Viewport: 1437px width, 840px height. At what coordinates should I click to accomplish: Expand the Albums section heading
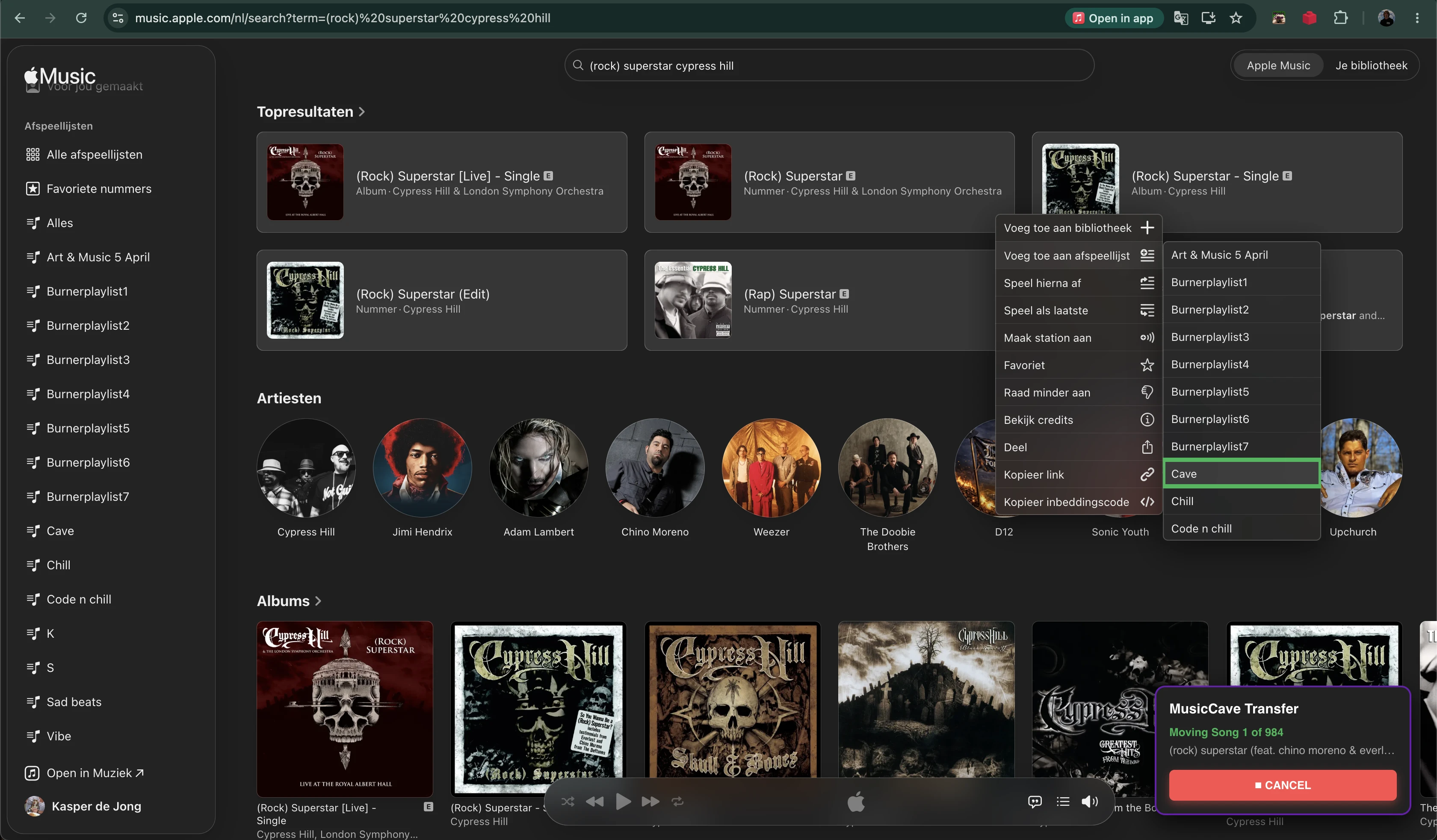(x=289, y=600)
